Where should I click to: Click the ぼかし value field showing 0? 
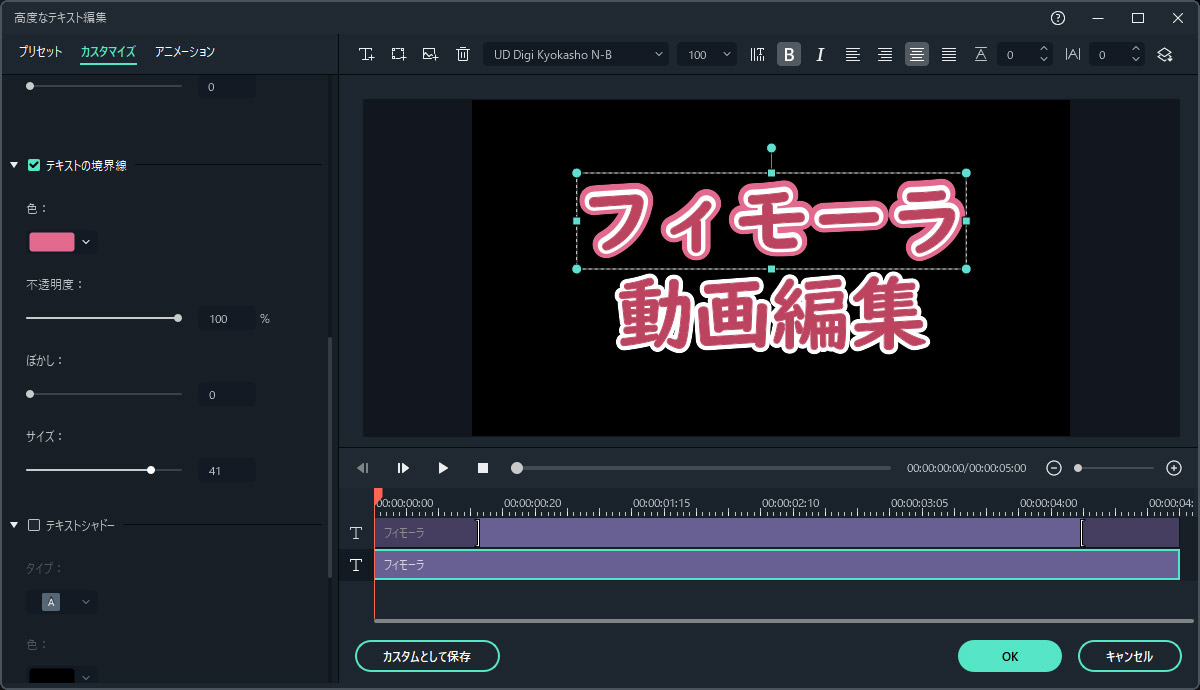226,395
